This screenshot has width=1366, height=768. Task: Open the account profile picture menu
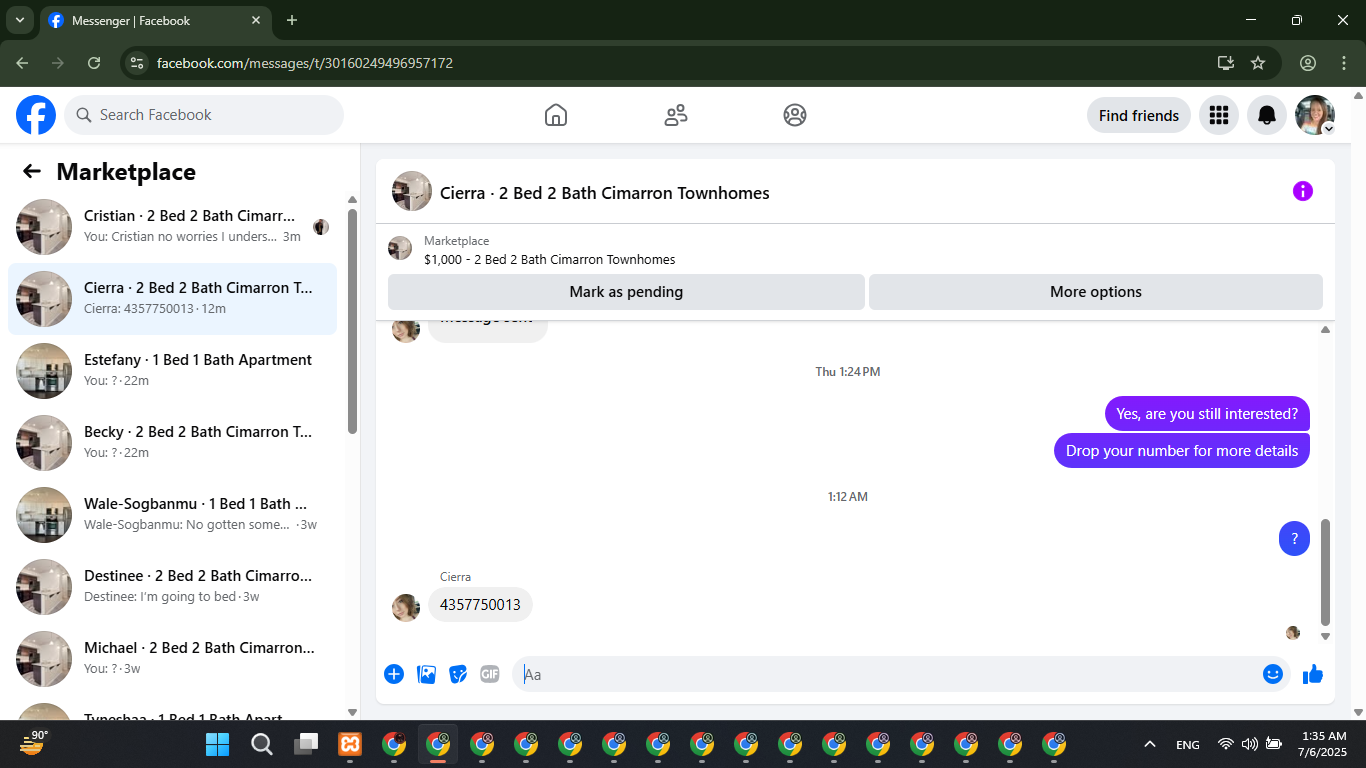point(1315,115)
